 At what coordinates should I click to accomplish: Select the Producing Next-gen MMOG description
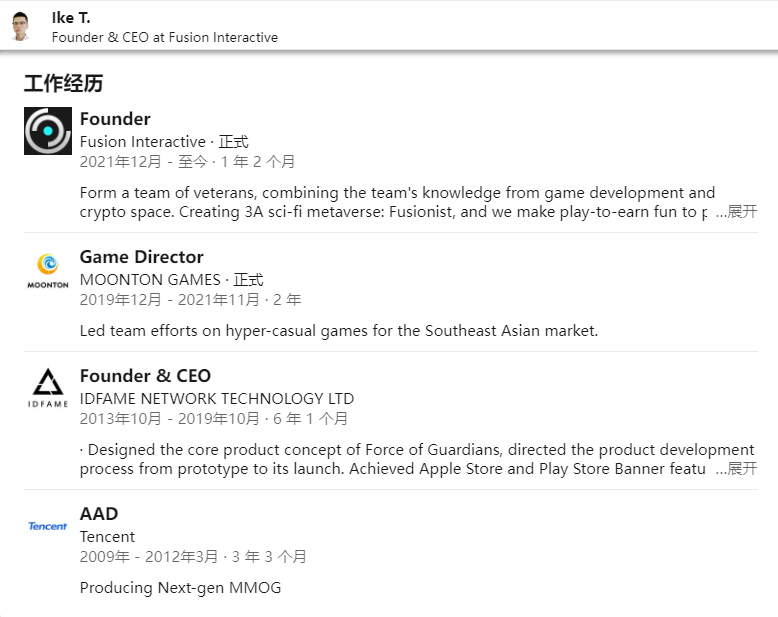(x=180, y=588)
